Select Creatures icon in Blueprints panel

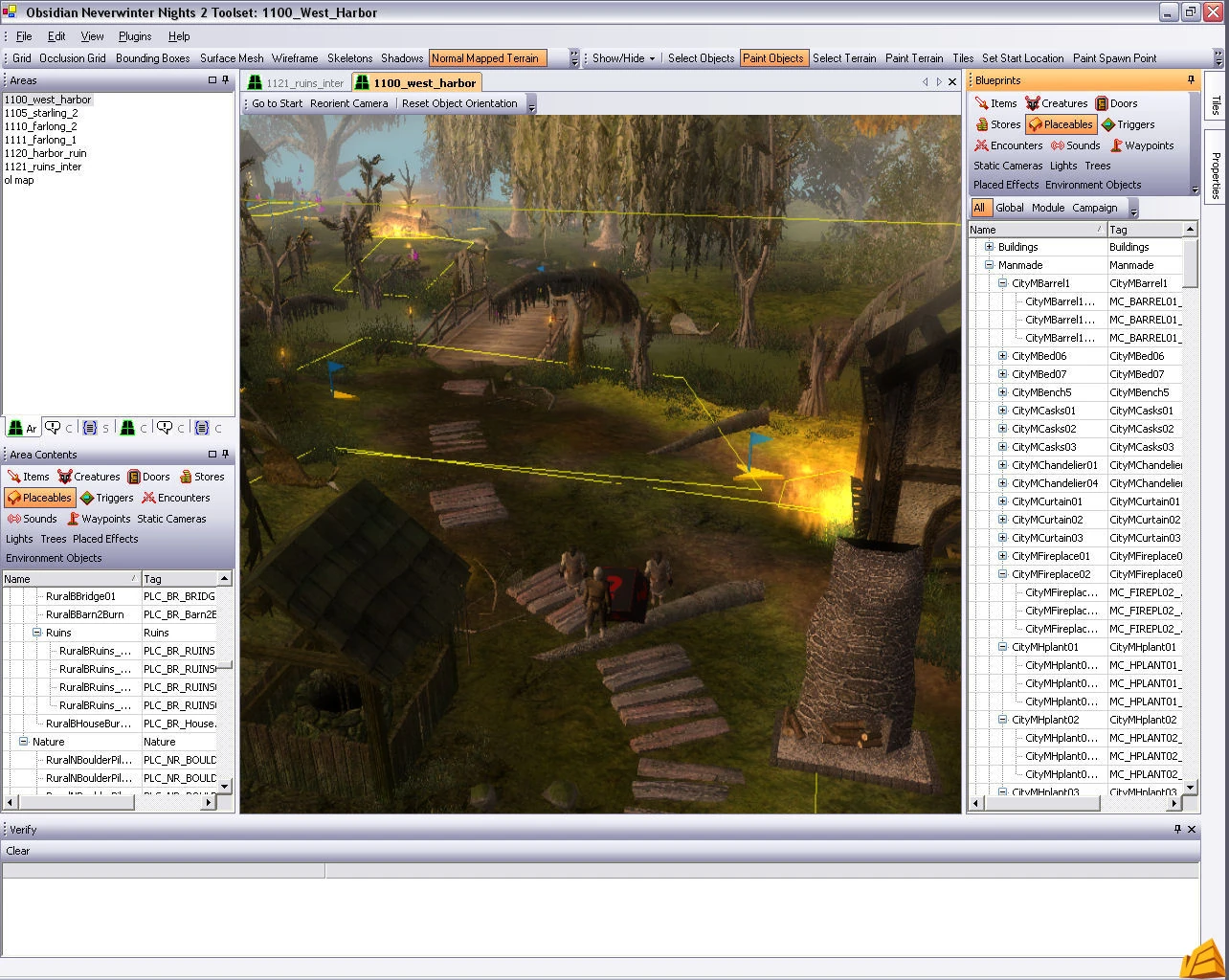[1032, 103]
